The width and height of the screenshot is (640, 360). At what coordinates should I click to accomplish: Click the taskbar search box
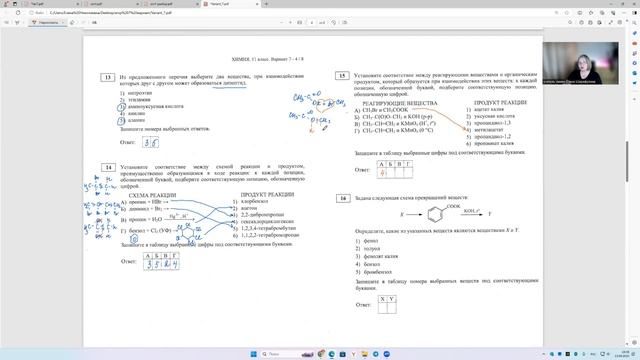287,354
